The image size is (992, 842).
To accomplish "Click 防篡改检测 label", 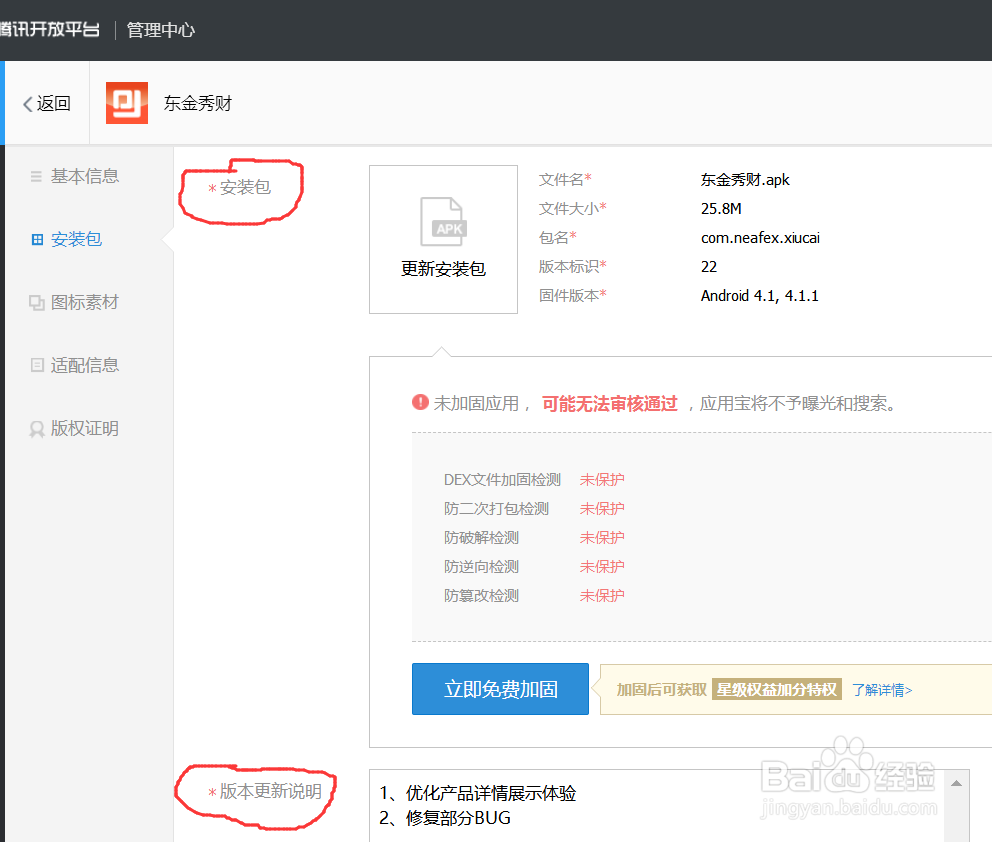I will click(x=481, y=596).
